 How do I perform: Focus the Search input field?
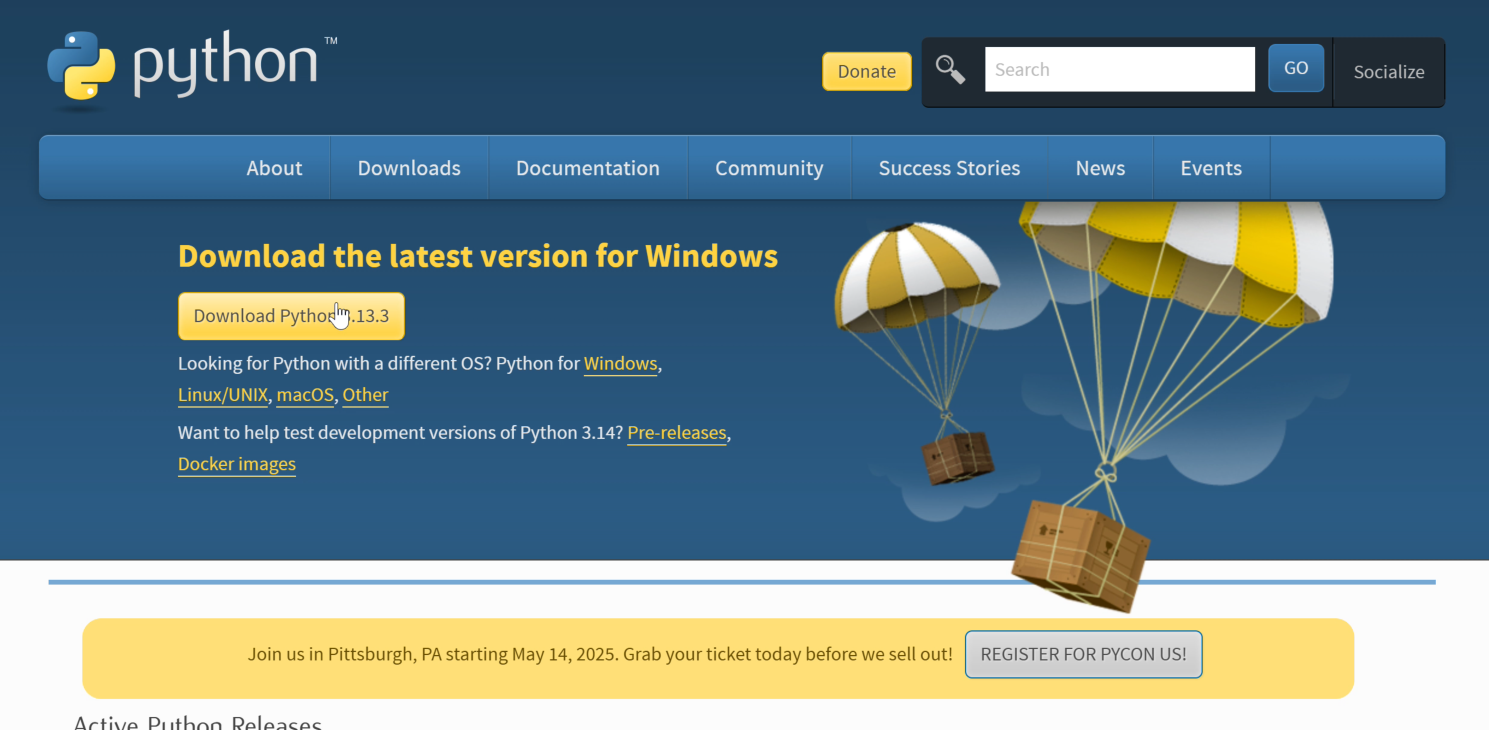tap(1120, 69)
